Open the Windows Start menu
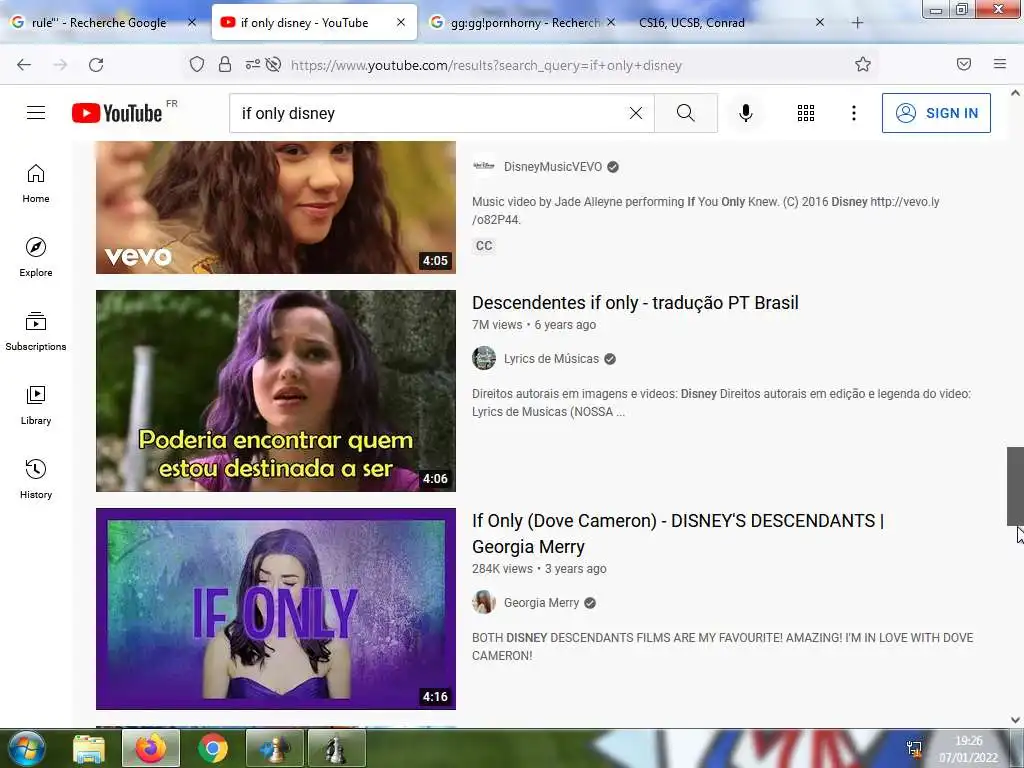Viewport: 1024px width, 768px height. tap(26, 748)
